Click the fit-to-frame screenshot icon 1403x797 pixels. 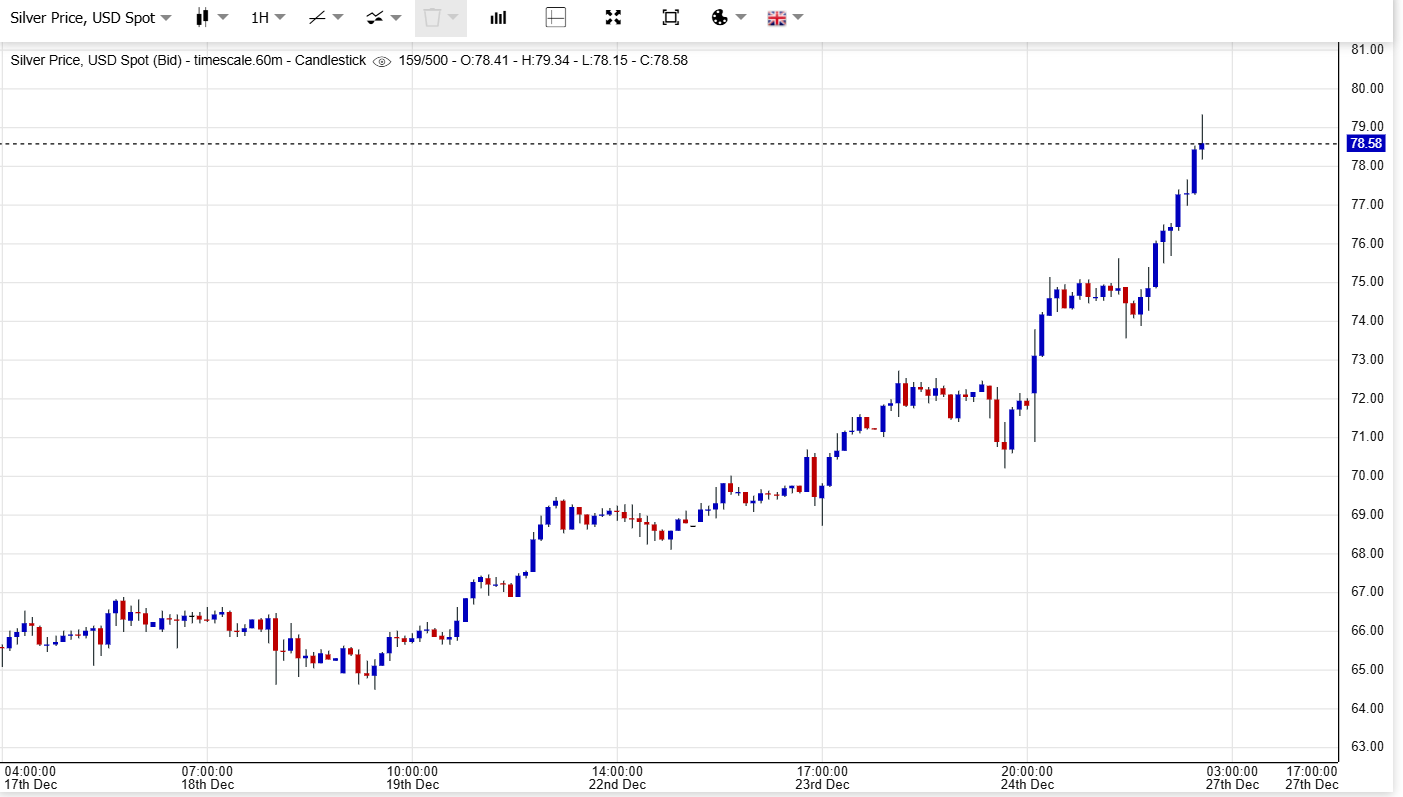(x=670, y=18)
